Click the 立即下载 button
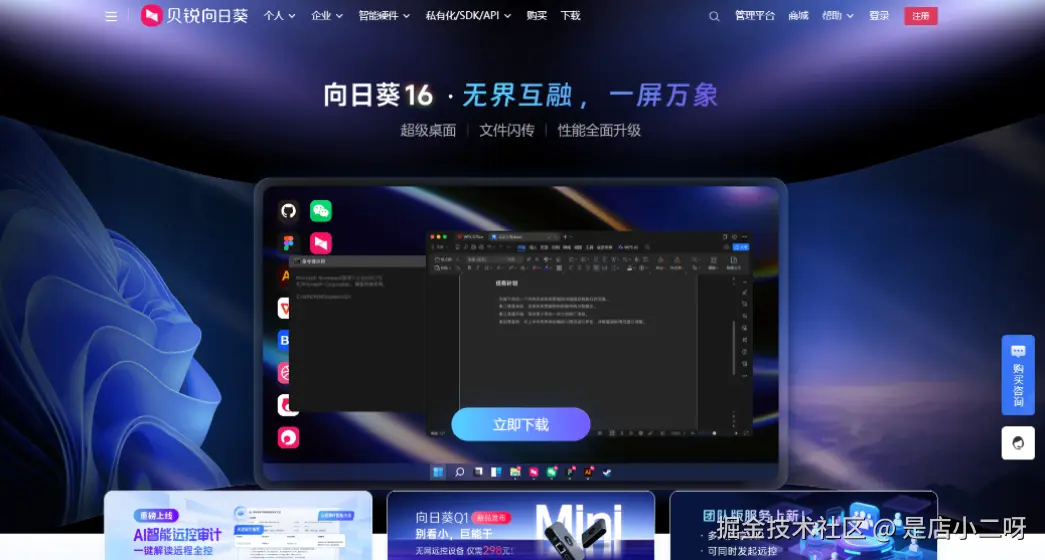The width and height of the screenshot is (1045, 560). click(x=521, y=424)
